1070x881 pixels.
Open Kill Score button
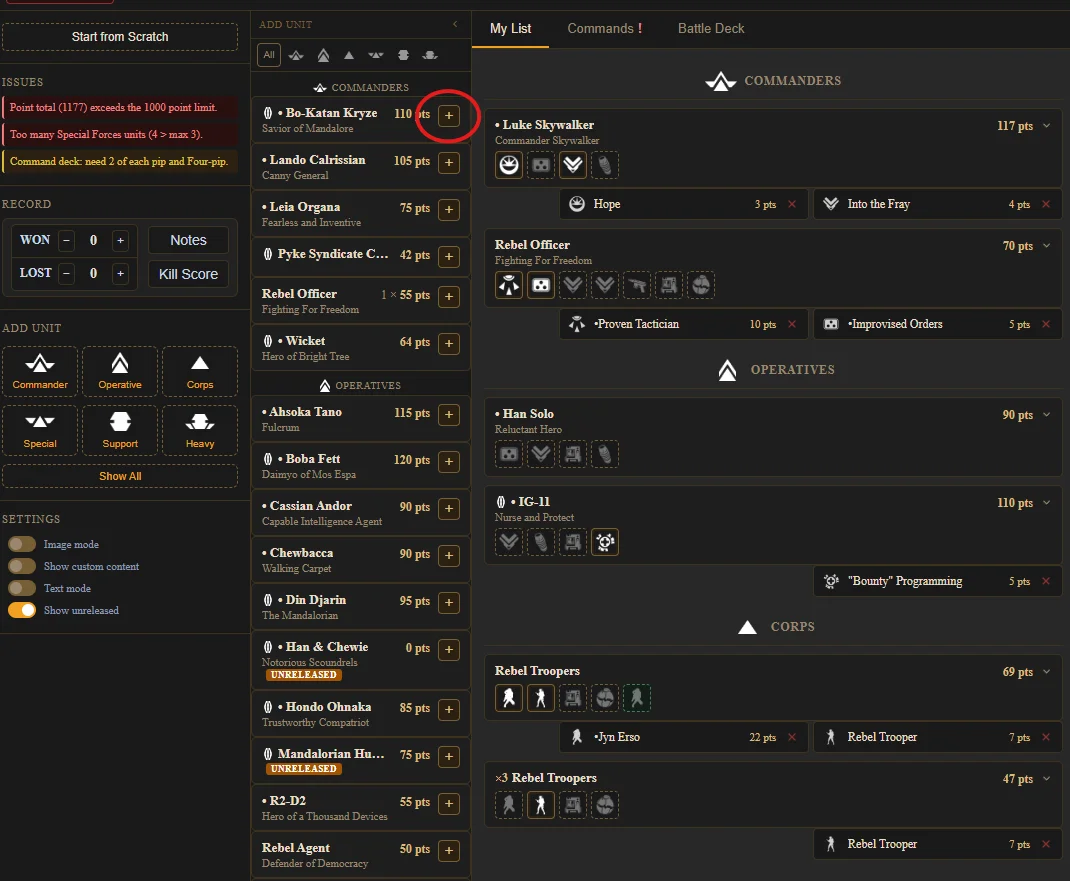(x=188, y=274)
